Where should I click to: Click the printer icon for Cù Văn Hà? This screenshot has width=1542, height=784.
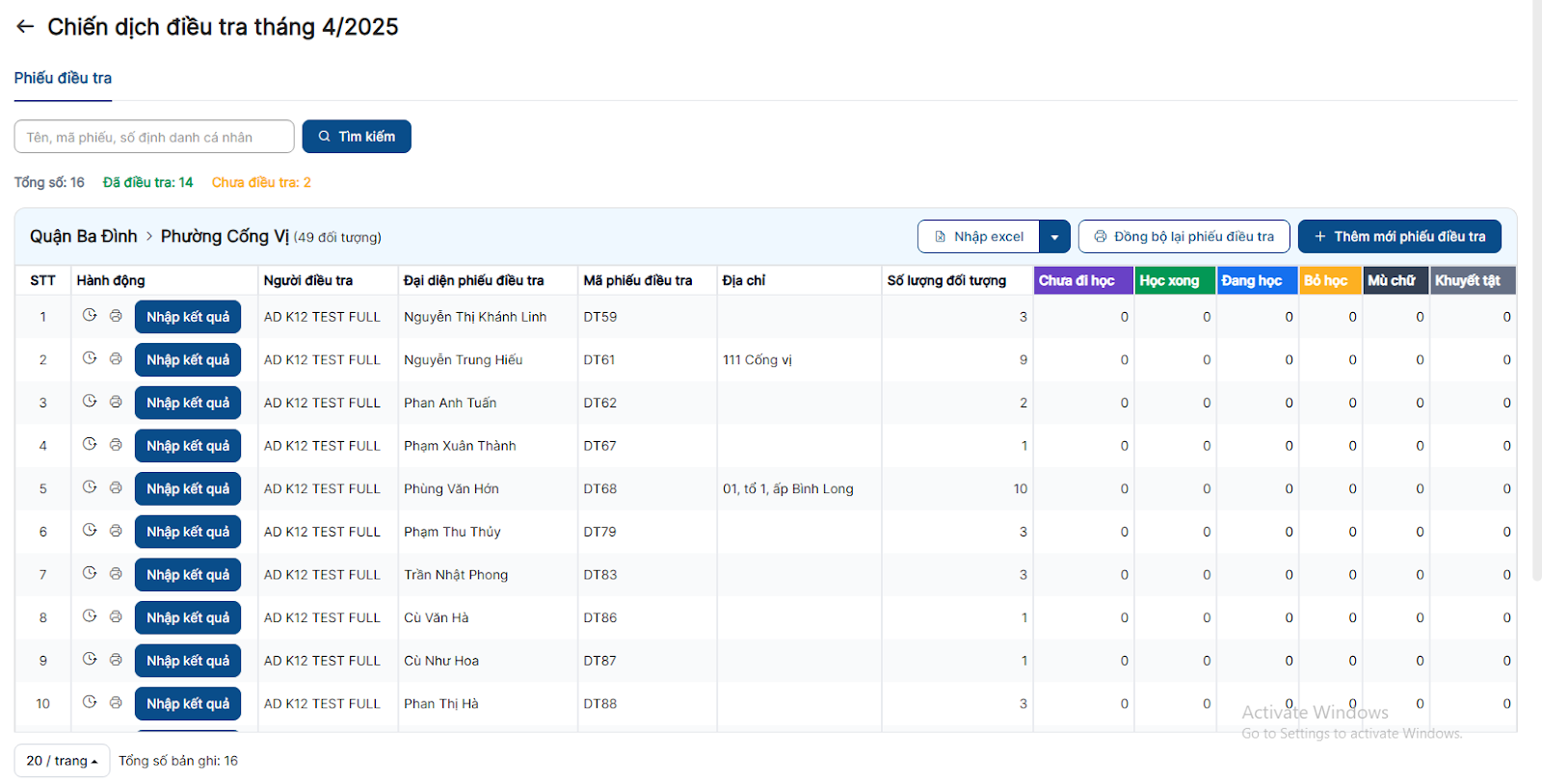(116, 616)
